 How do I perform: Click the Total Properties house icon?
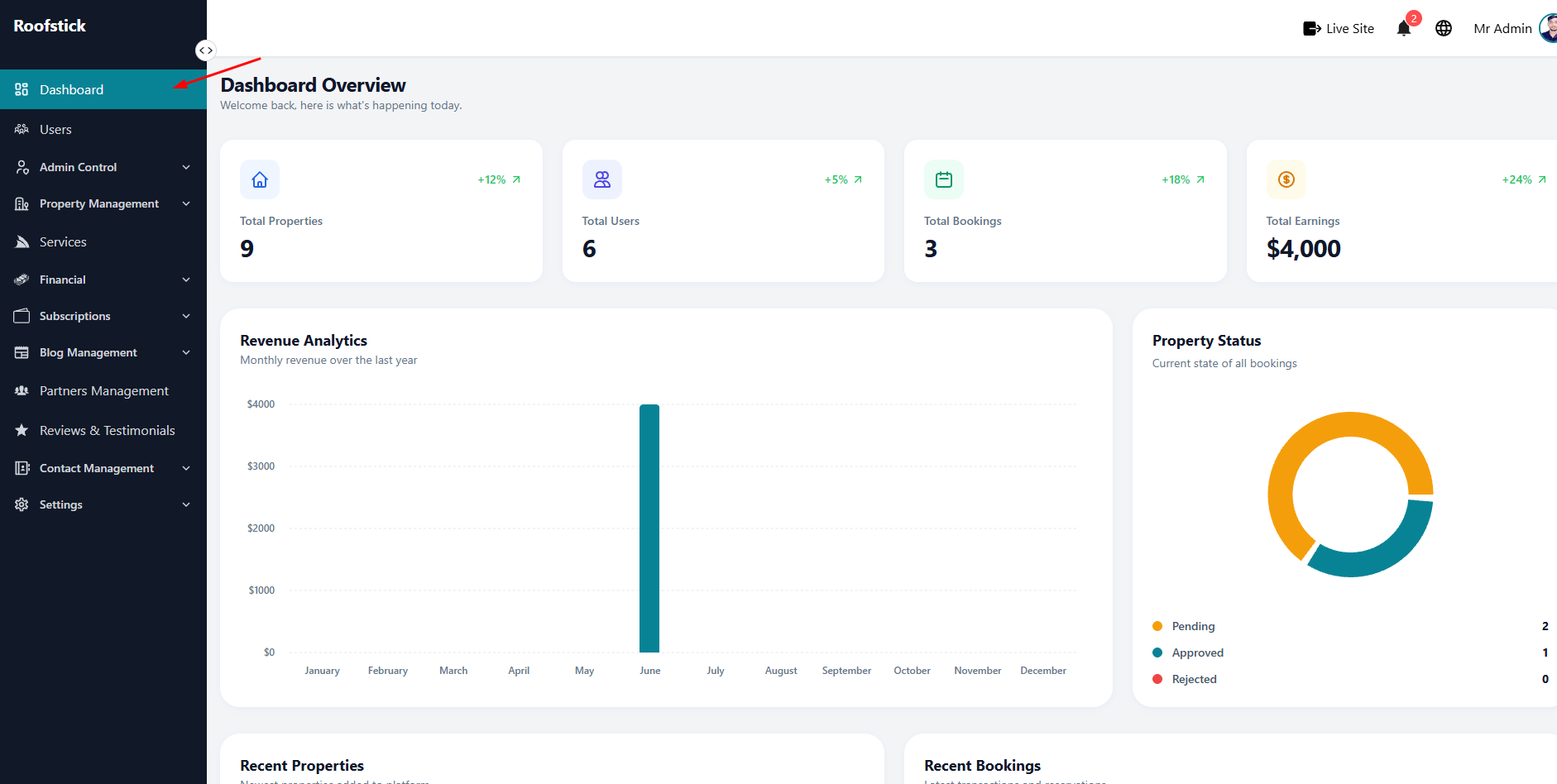(260, 179)
